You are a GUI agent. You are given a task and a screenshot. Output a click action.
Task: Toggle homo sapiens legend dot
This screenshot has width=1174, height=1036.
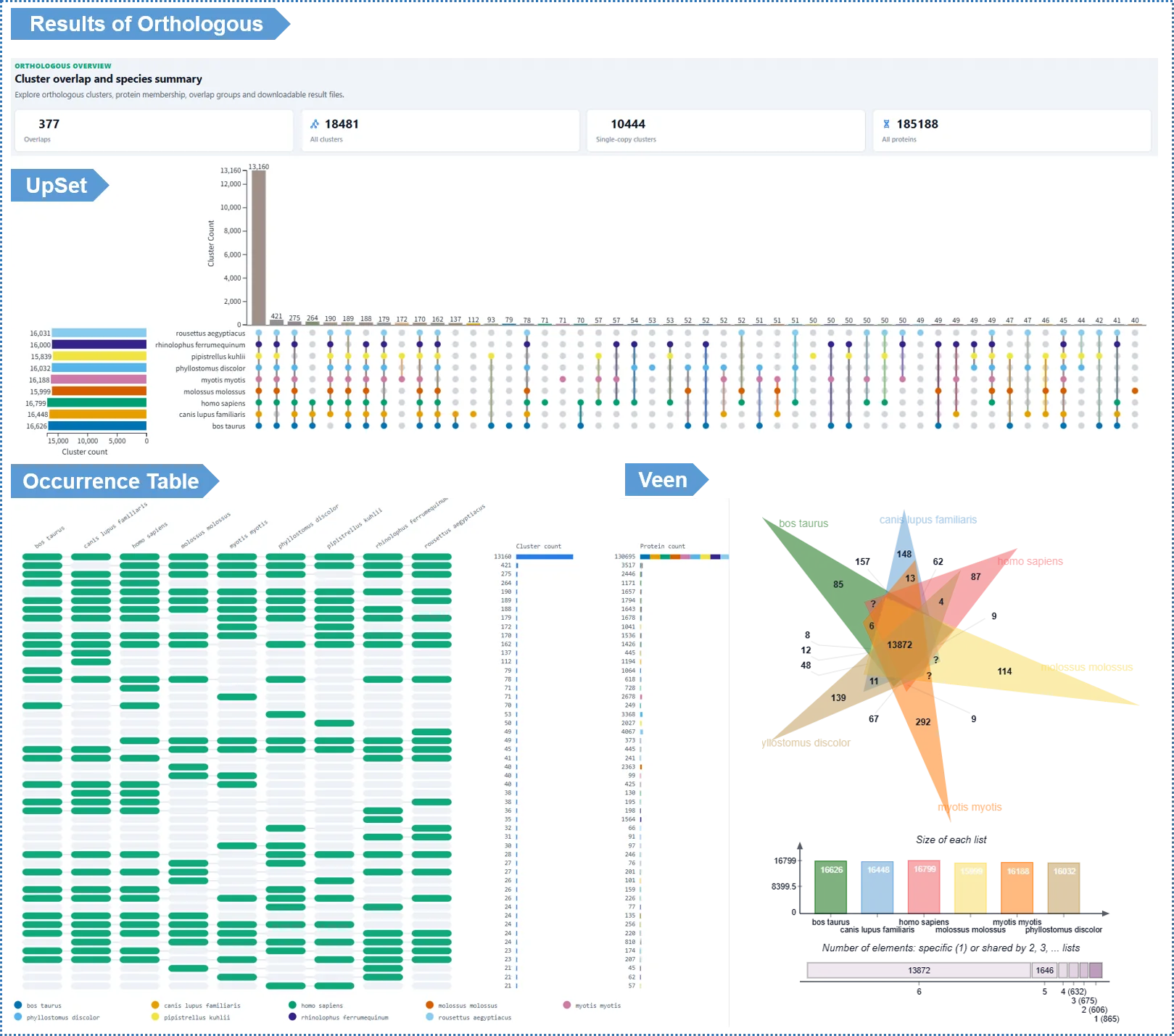pyautogui.click(x=292, y=1005)
